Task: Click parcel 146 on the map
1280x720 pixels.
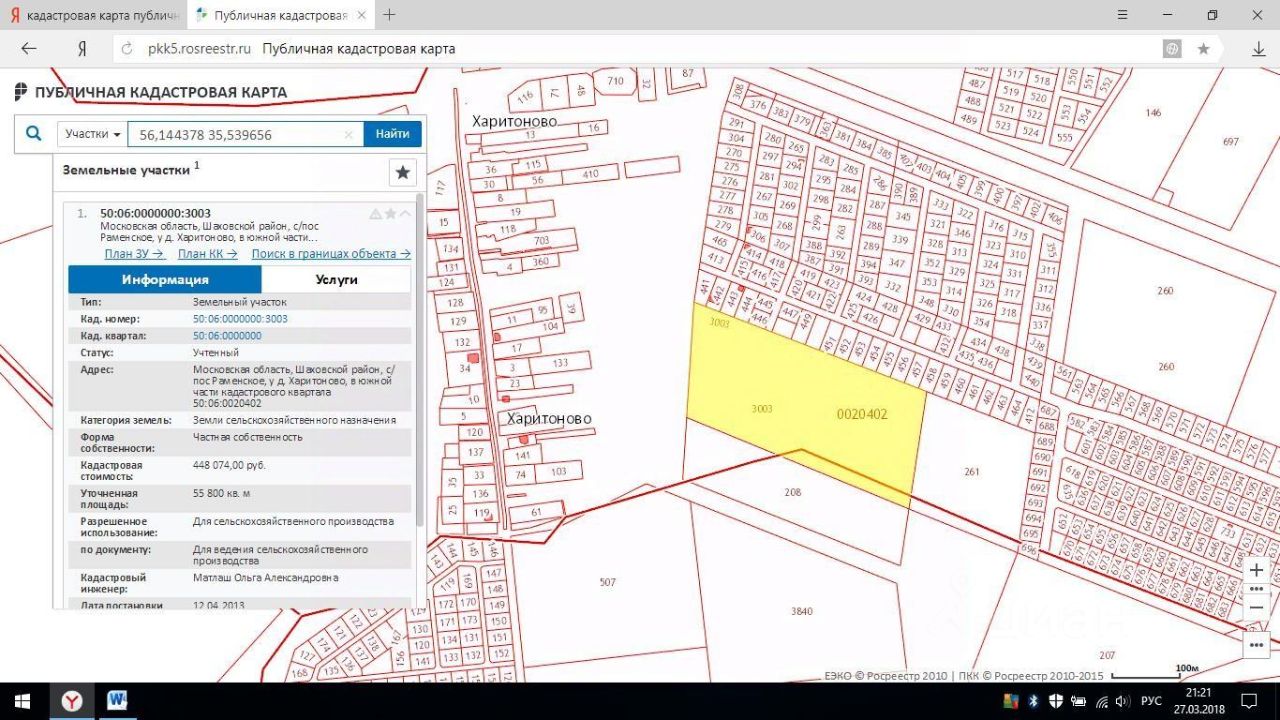Action: point(1154,113)
